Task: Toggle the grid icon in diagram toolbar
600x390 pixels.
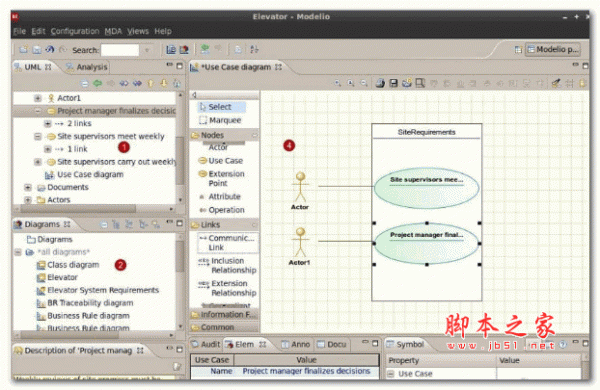Action: pos(570,83)
